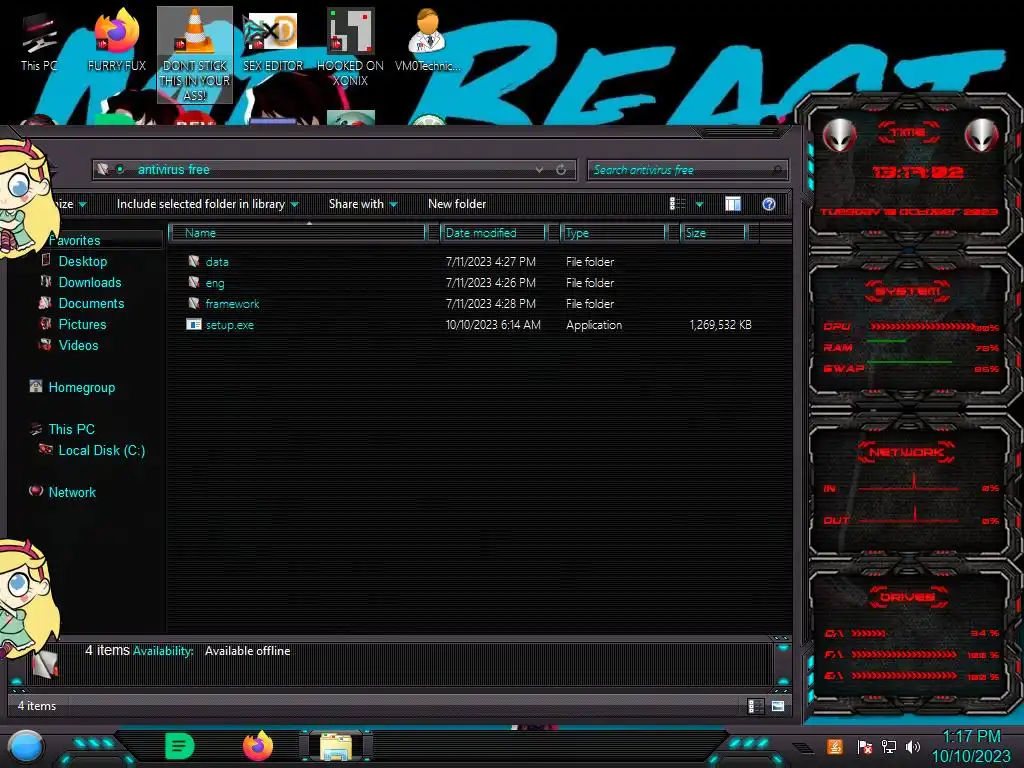Screen dimensions: 1024x768
Task: Open File Explorer taskbar button
Action: tap(336, 746)
